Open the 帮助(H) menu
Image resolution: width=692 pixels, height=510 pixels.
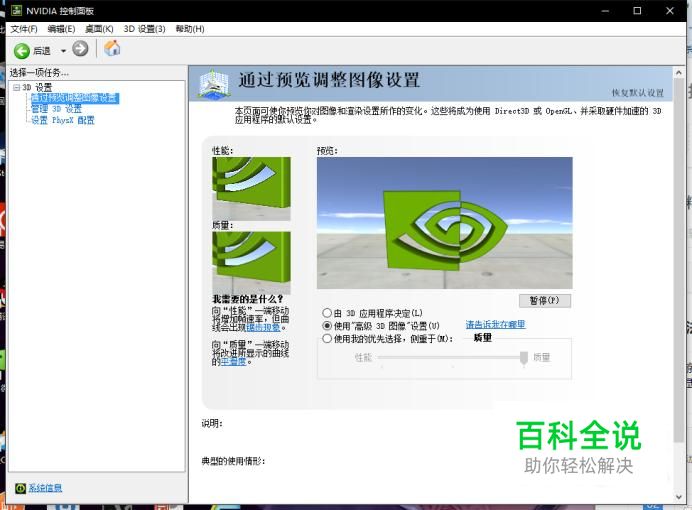[190, 29]
